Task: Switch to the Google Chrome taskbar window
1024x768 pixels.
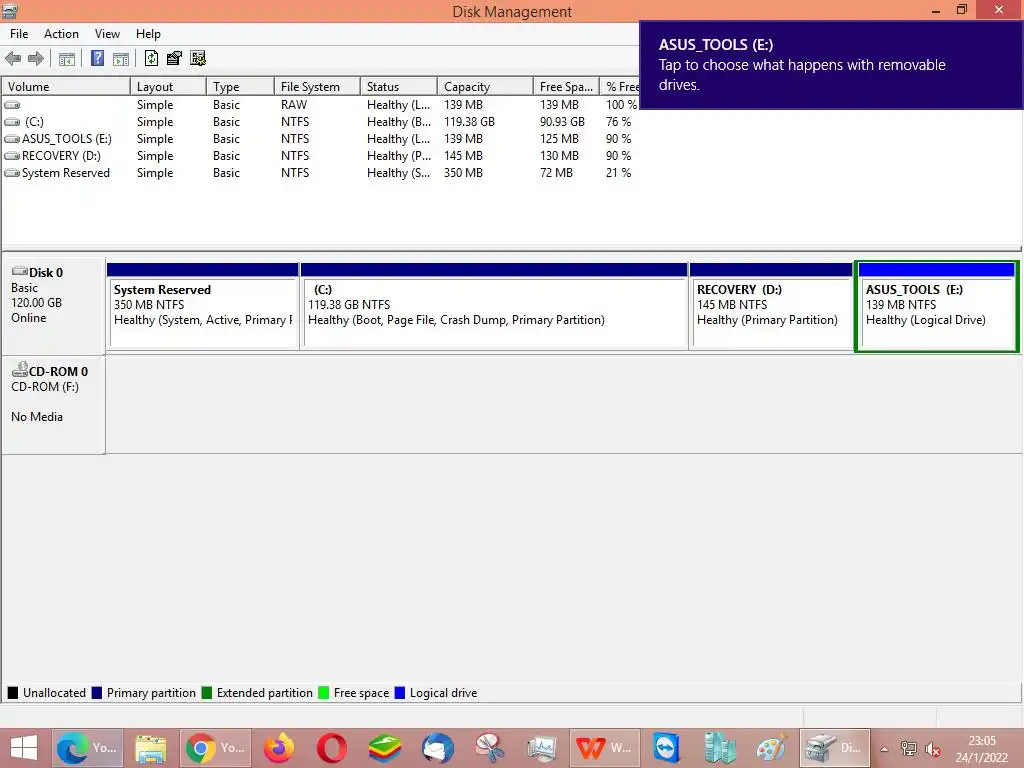Action: 216,748
